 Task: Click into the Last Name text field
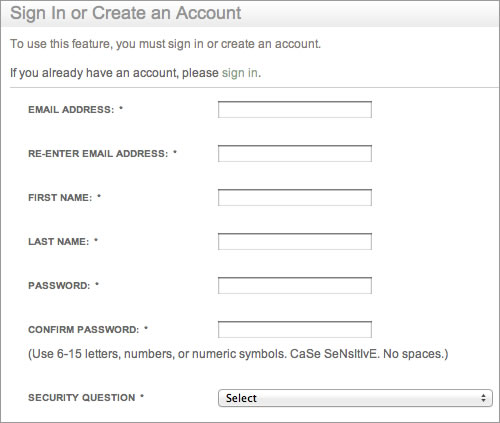click(x=295, y=242)
